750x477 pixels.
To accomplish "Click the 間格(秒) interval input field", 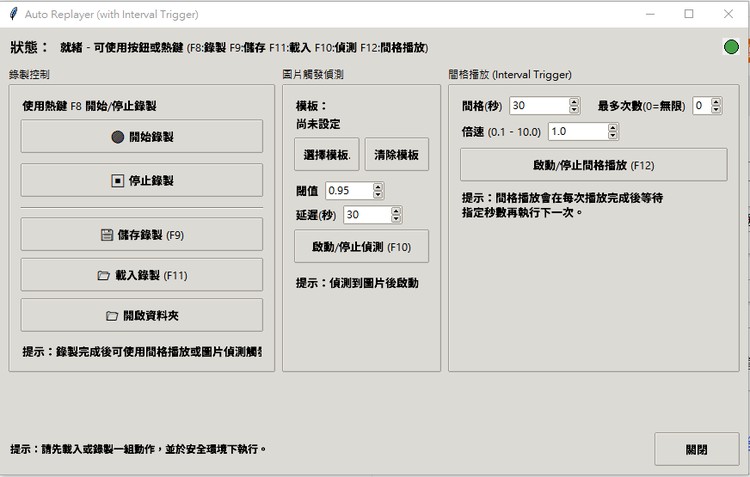I will [x=538, y=105].
